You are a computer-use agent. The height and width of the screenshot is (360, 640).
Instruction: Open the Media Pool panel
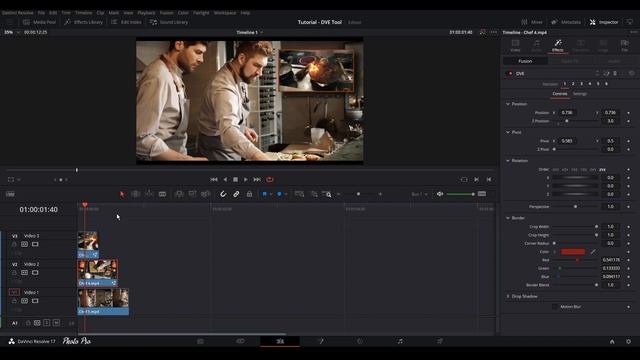pos(40,22)
